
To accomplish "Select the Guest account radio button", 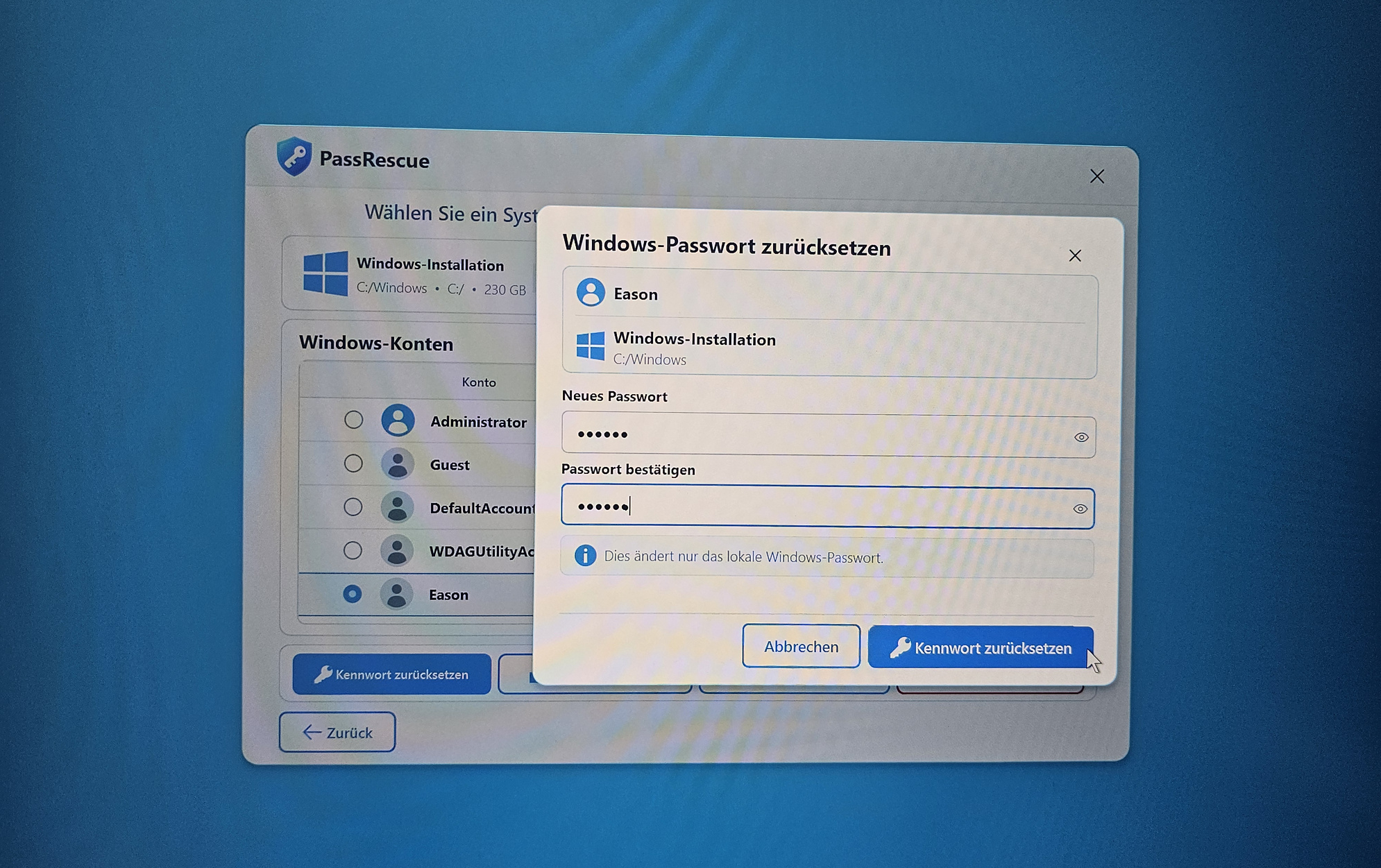I will (353, 463).
